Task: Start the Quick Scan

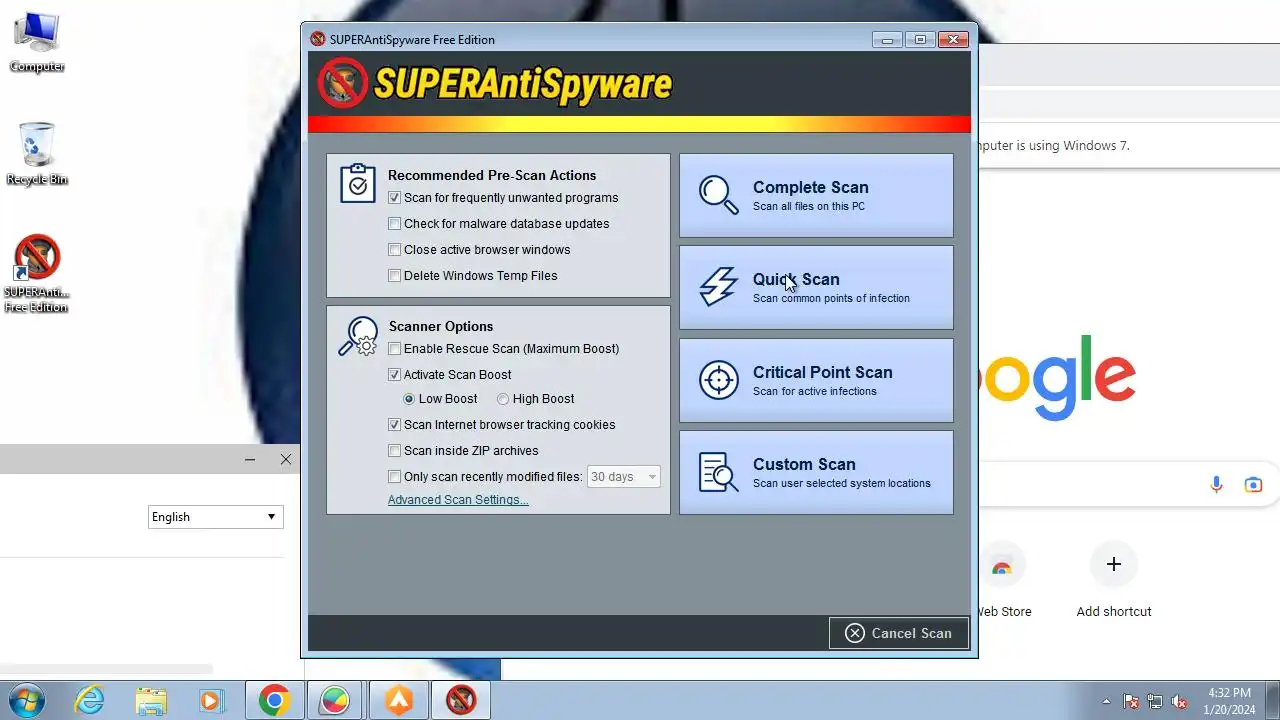Action: pos(816,288)
